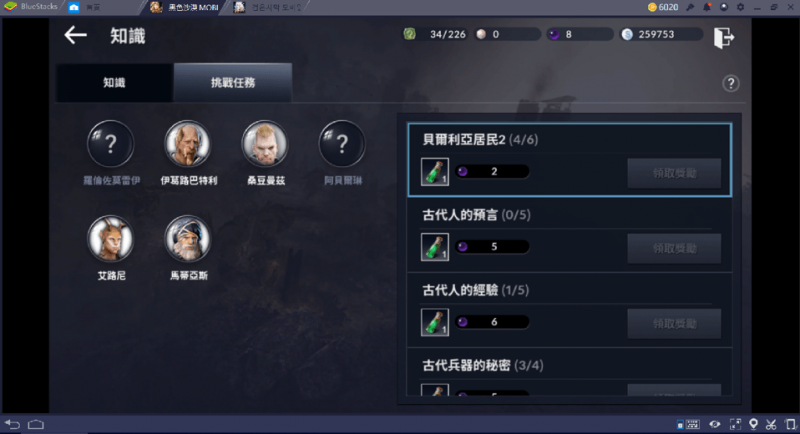Open the exit door icon at top right
Viewport: 800px width, 434px height.
tap(723, 37)
